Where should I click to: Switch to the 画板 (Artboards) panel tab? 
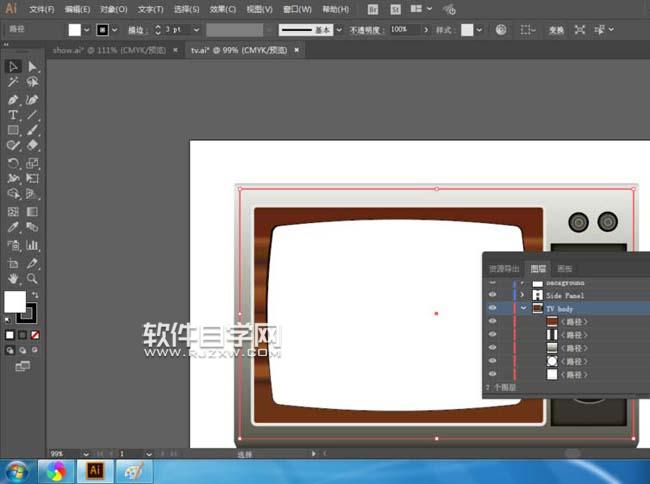click(x=565, y=268)
